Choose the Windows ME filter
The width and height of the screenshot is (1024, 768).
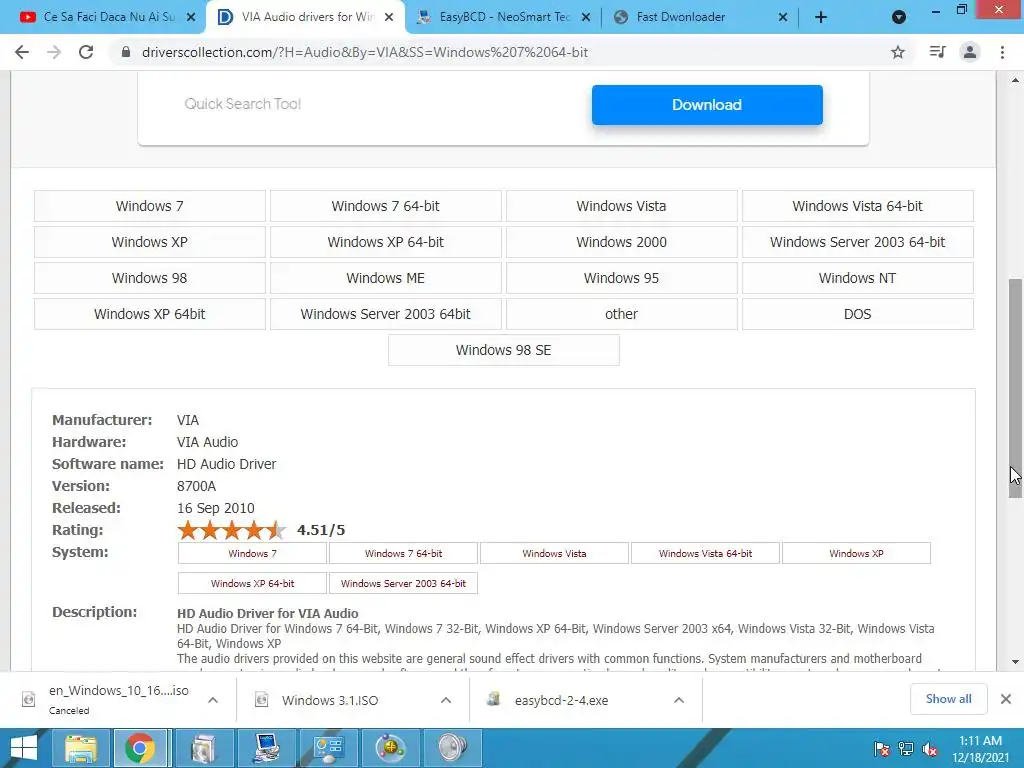pos(385,278)
